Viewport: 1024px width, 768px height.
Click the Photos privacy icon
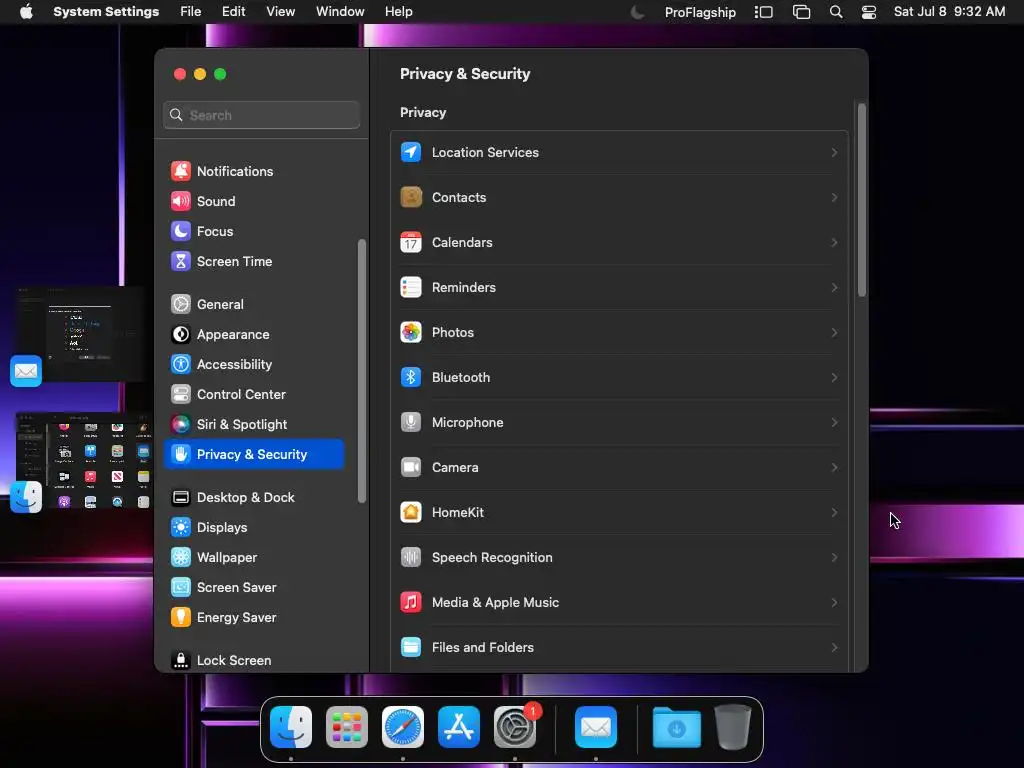tap(411, 332)
